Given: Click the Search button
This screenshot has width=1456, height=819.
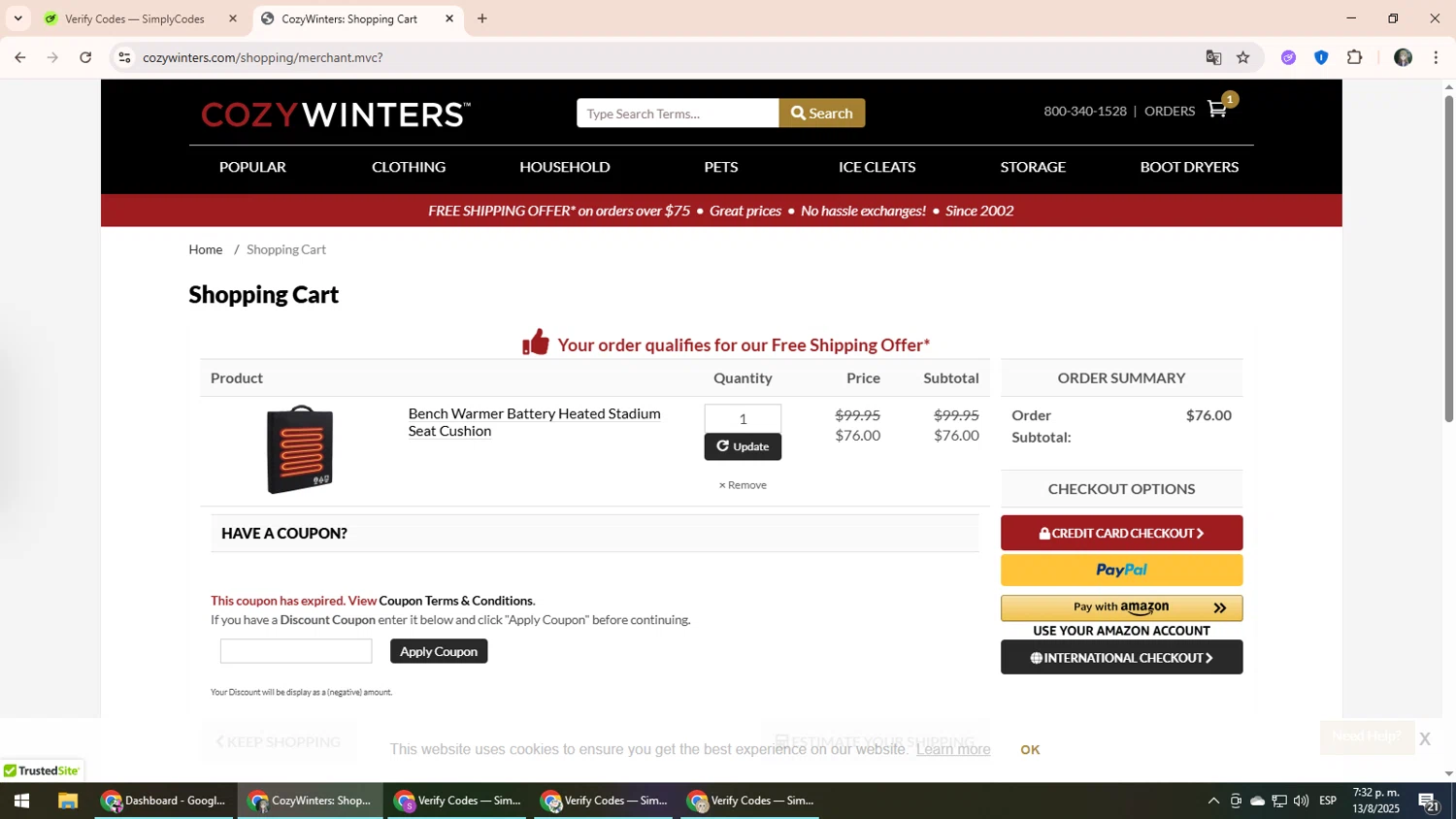Looking at the screenshot, I should pos(822,114).
